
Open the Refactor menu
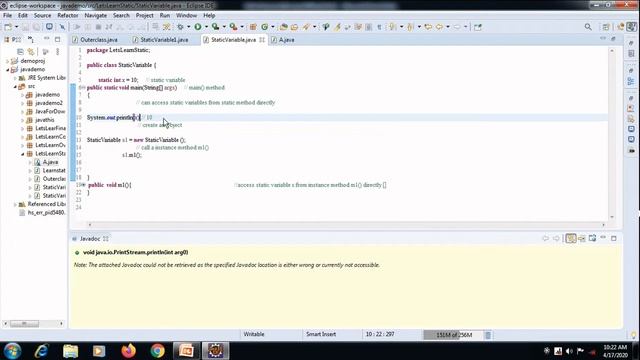tap(68, 16)
